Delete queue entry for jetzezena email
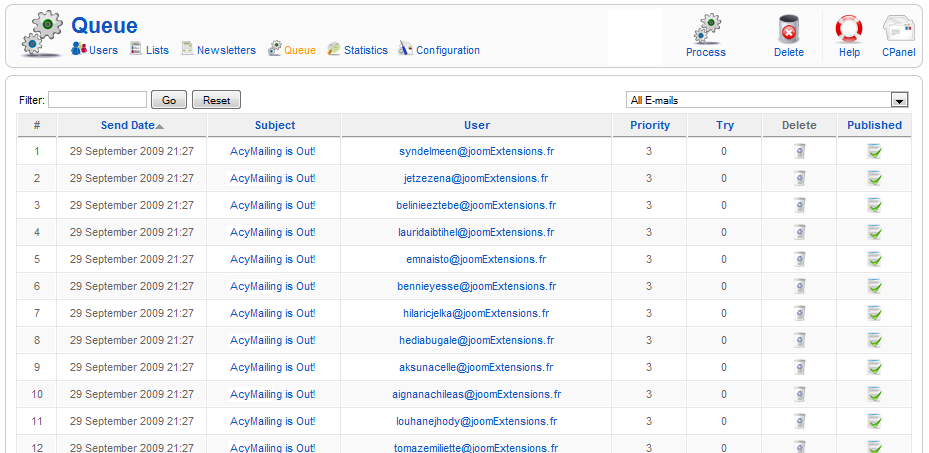The height and width of the screenshot is (453, 929). [799, 178]
